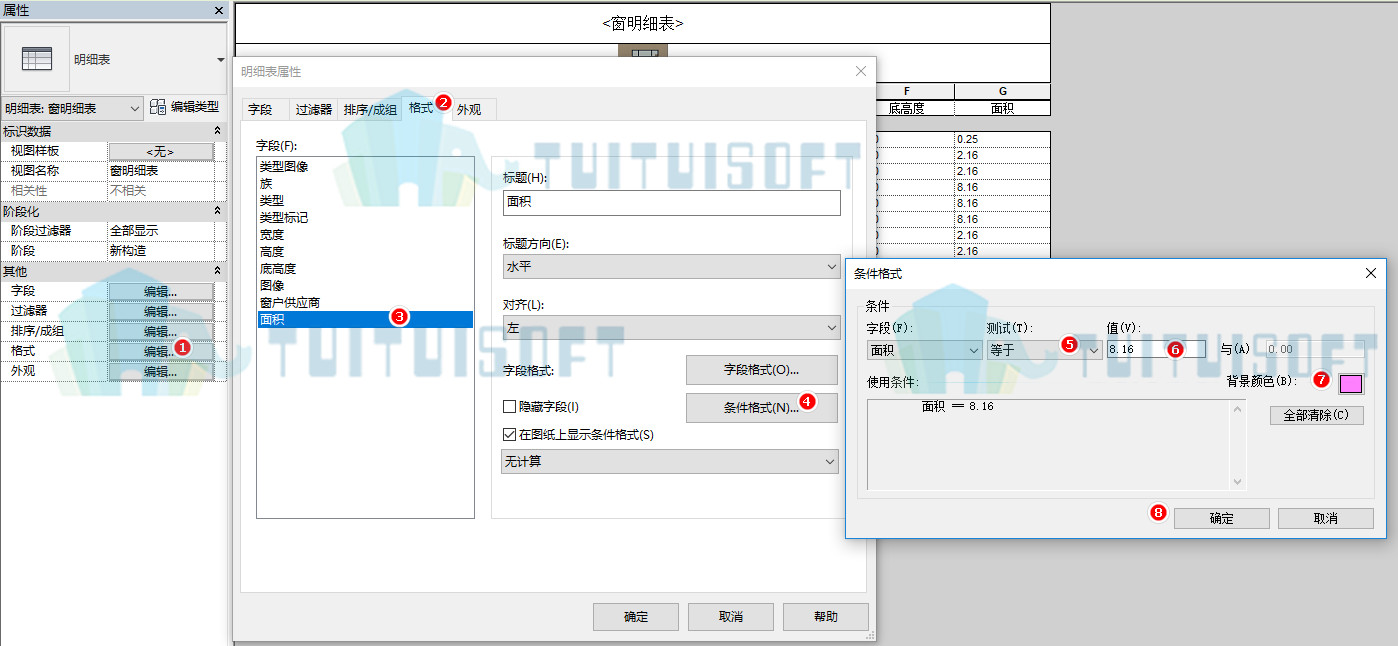This screenshot has width=1398, height=646.
Task: Click the 编辑类型 icon in Properties panel
Action: (158, 107)
